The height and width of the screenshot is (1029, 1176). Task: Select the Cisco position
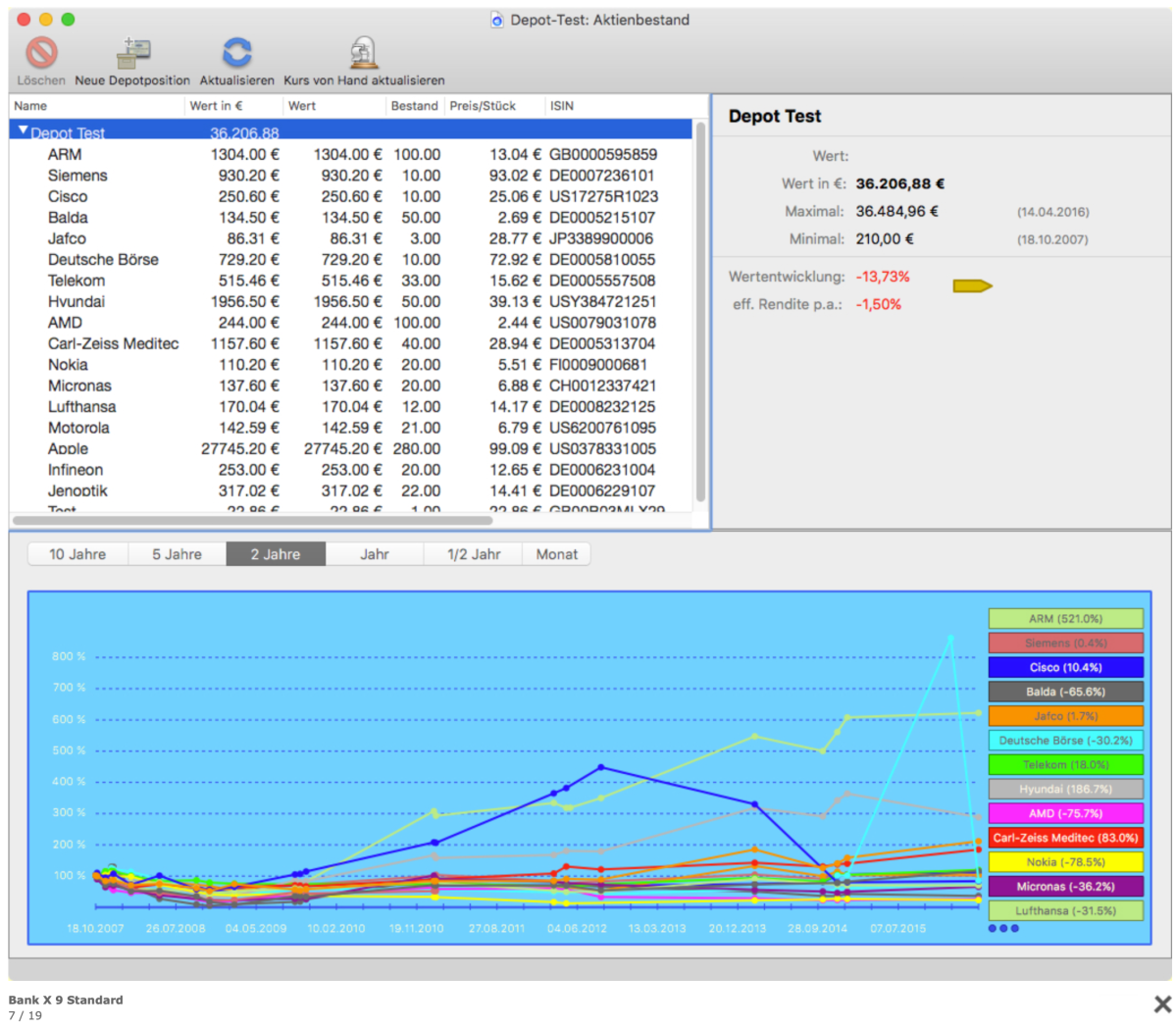click(x=351, y=196)
